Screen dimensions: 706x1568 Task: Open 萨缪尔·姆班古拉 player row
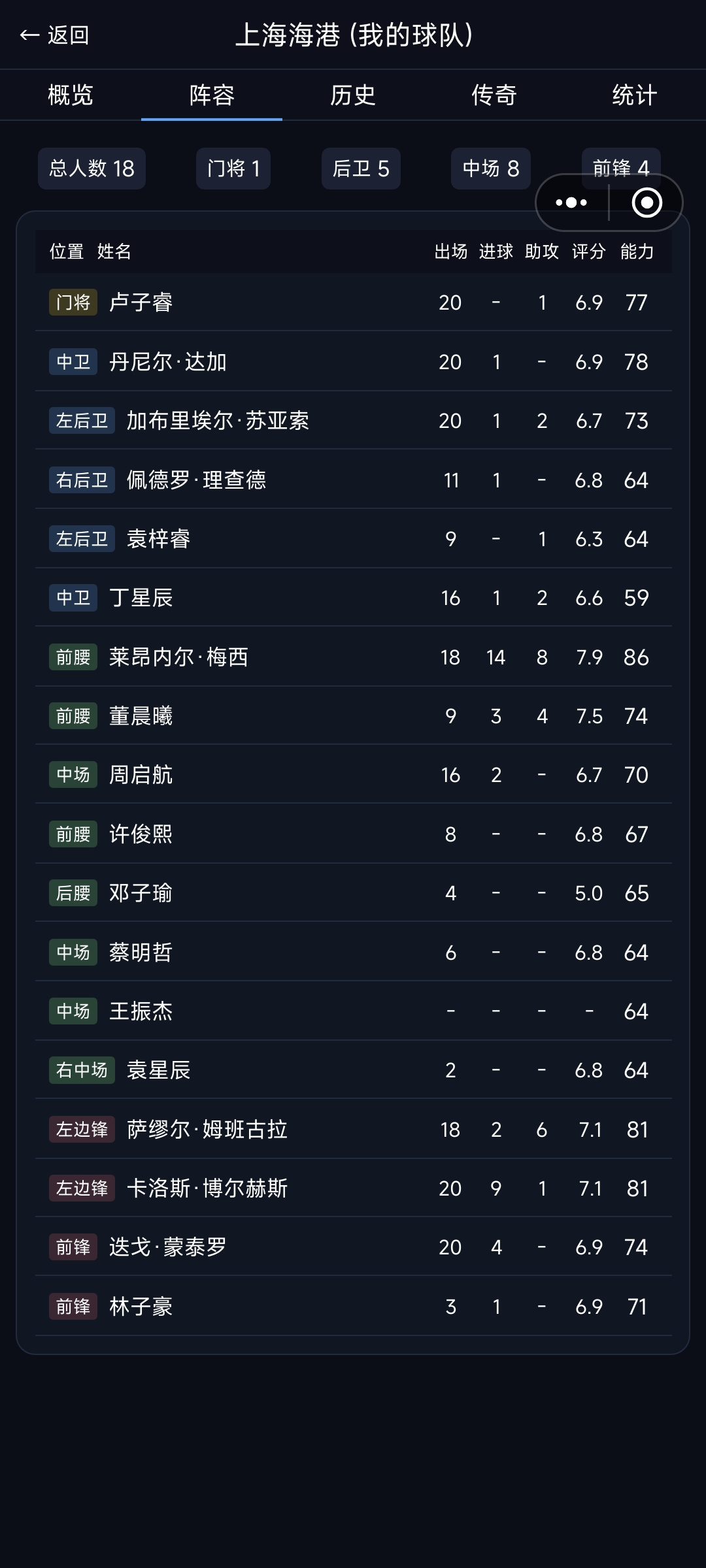(x=354, y=1129)
